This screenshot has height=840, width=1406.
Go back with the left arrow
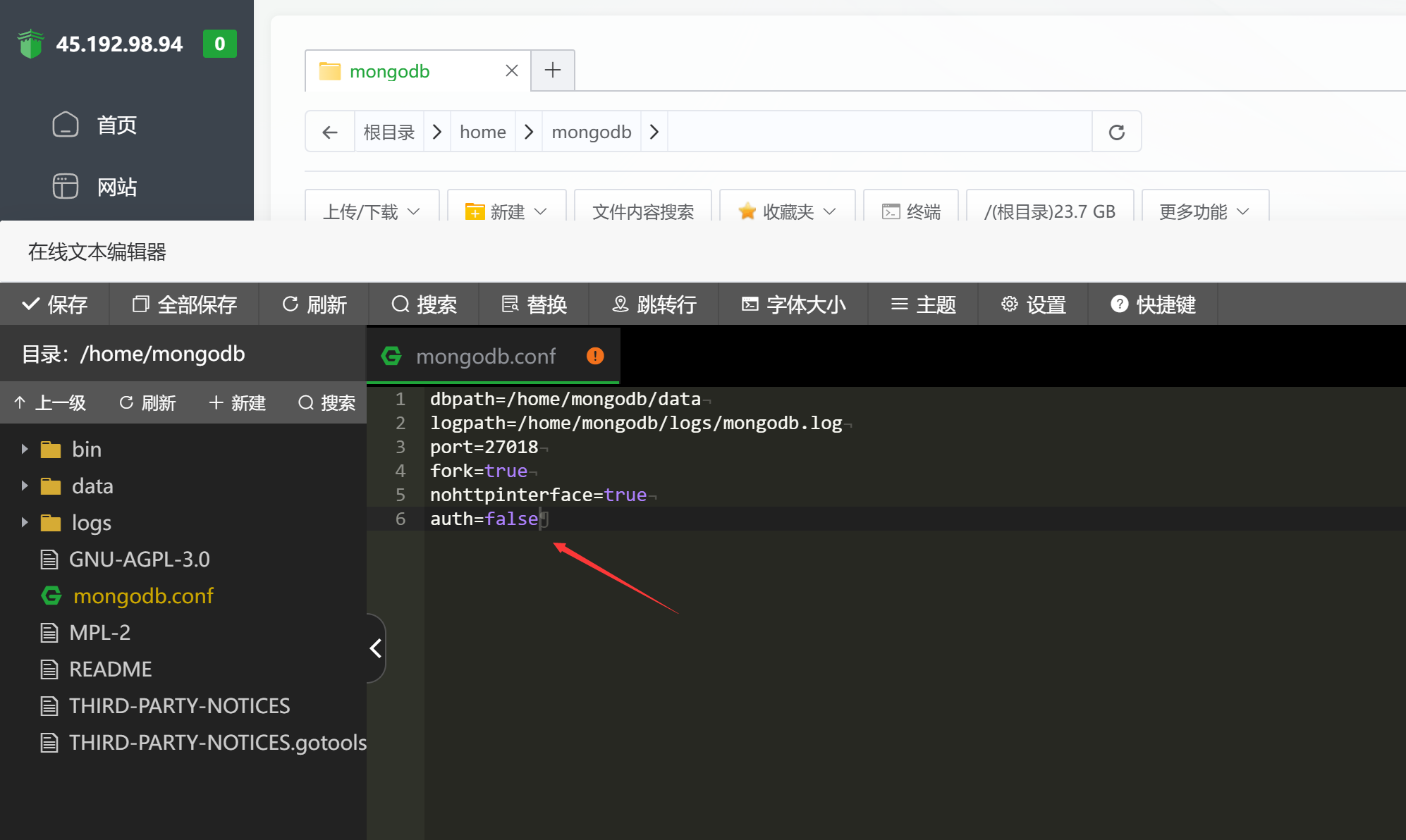coord(330,132)
